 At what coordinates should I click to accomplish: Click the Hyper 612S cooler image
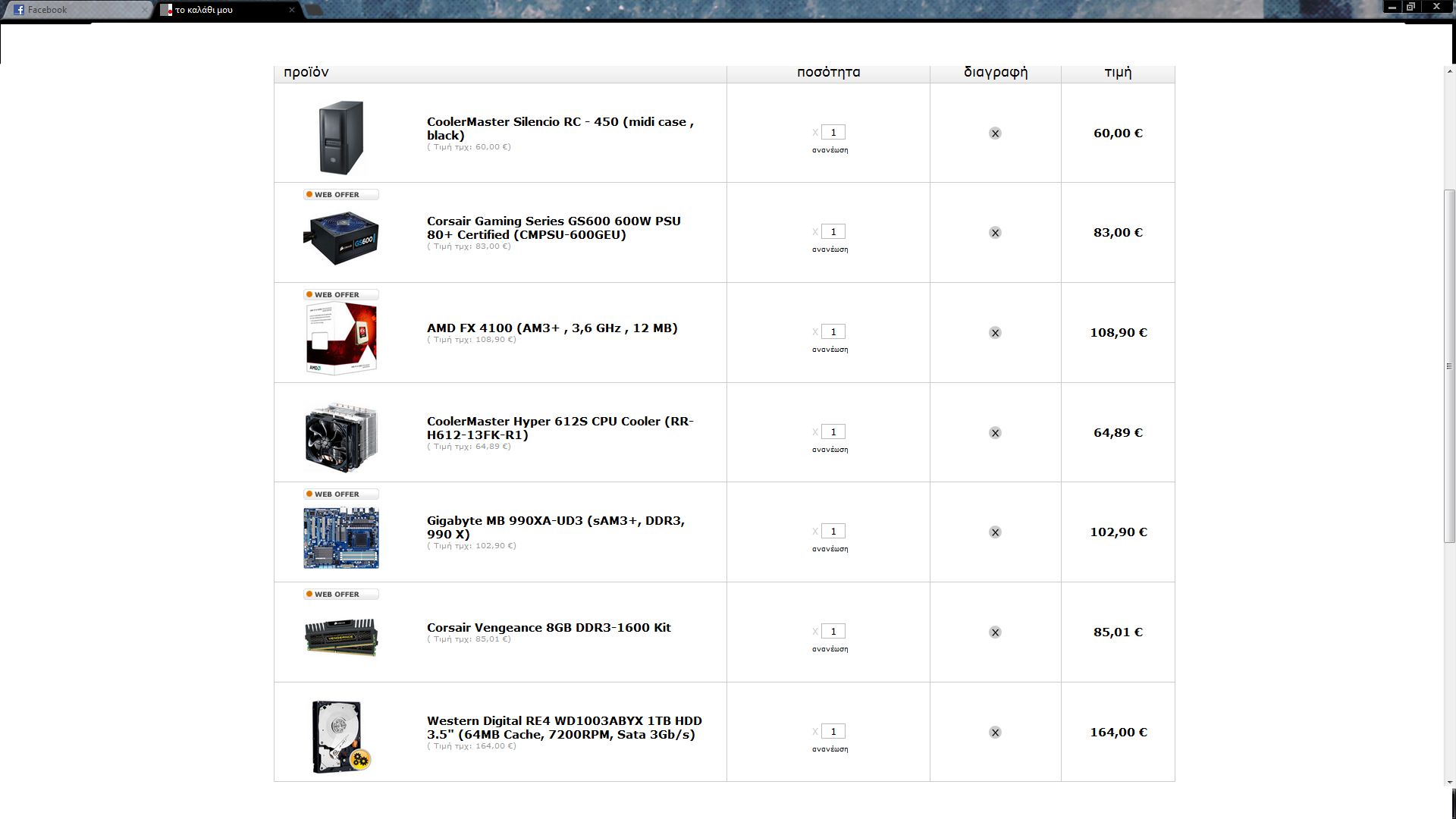pos(341,438)
